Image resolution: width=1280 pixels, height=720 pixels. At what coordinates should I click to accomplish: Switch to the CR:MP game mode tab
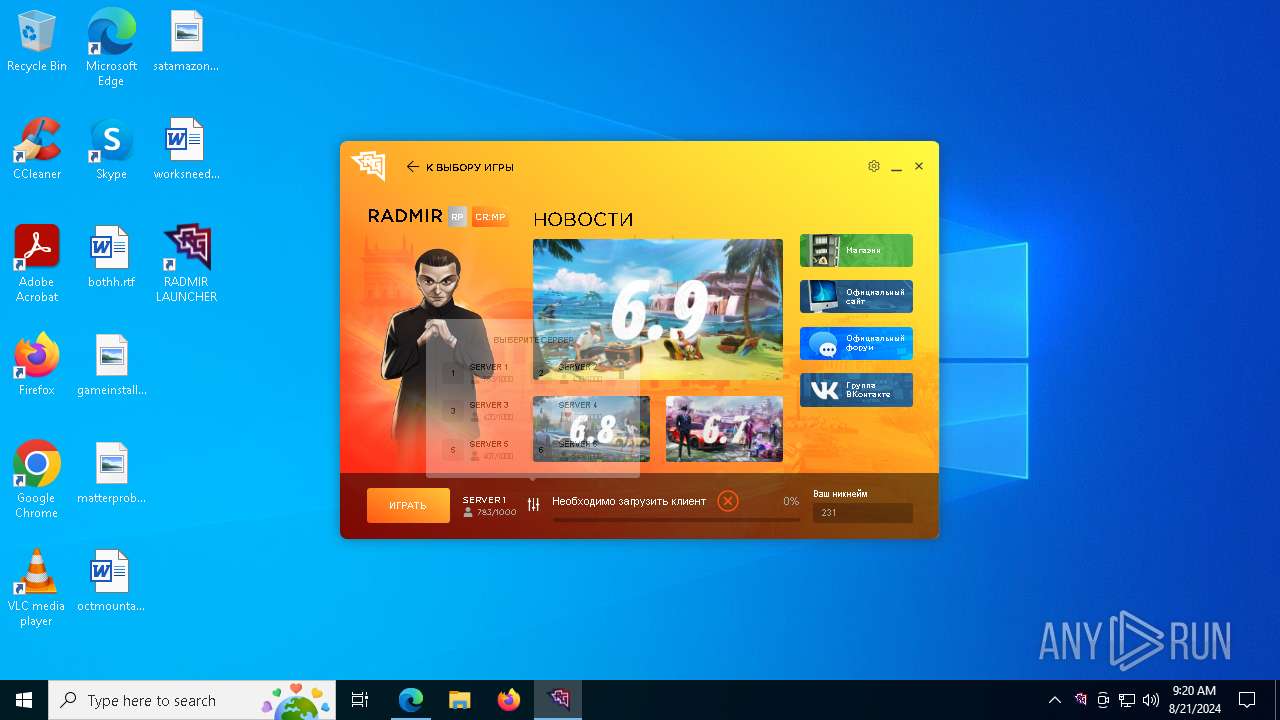[490, 217]
